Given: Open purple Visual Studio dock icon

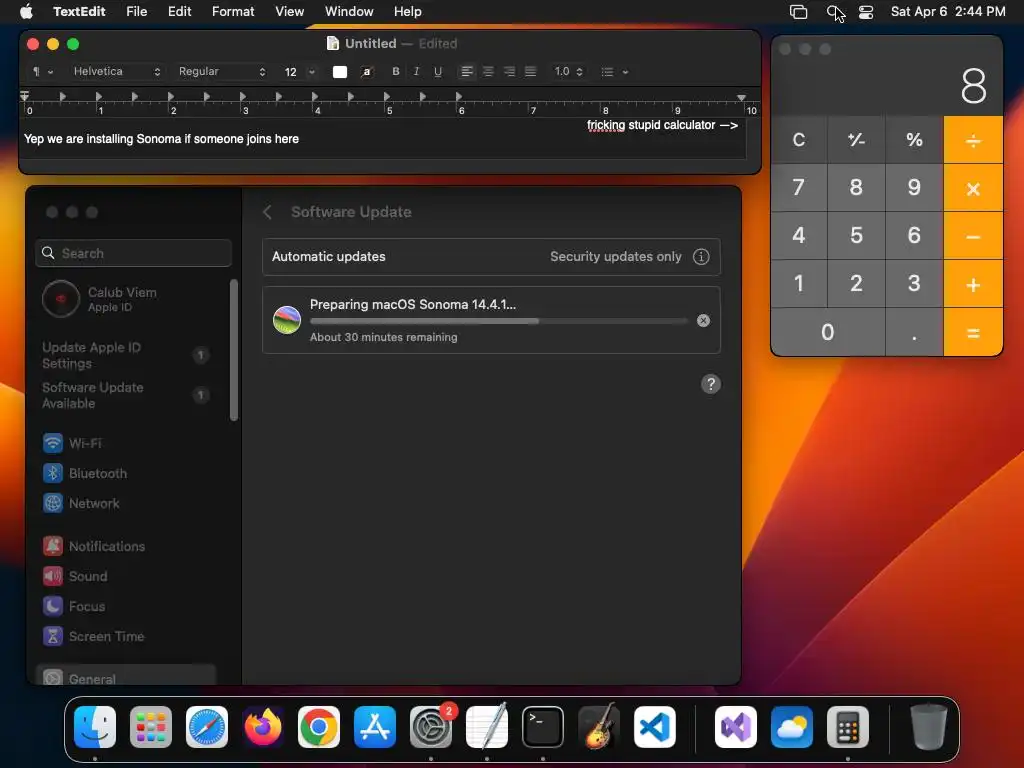Looking at the screenshot, I should [736, 727].
